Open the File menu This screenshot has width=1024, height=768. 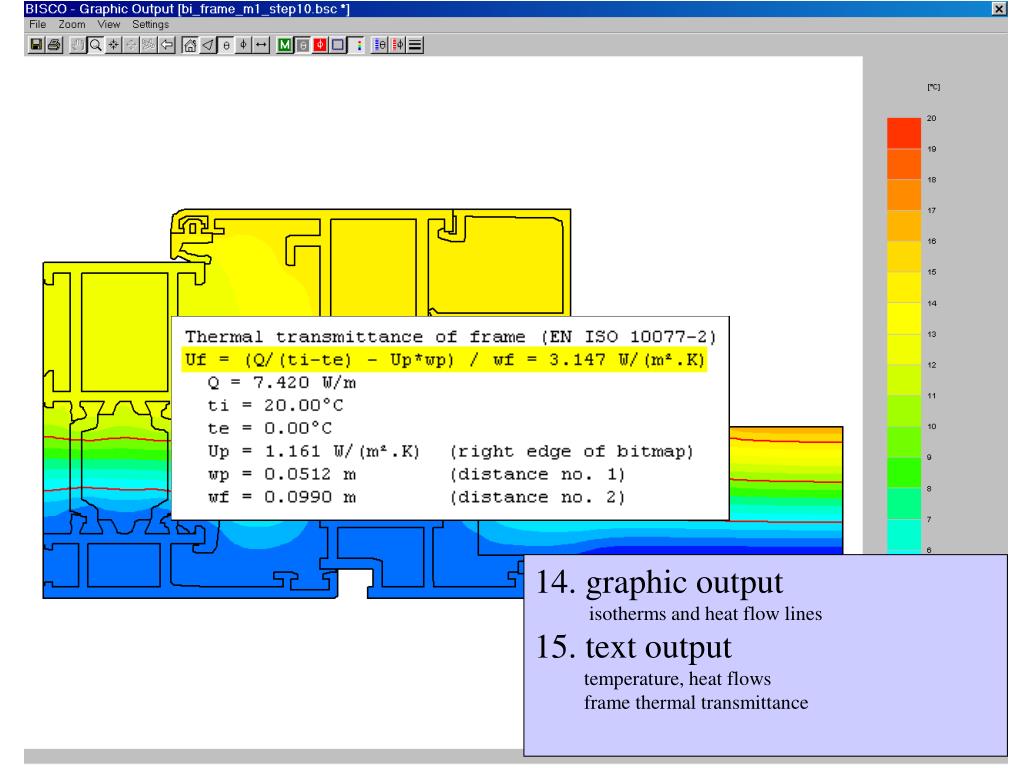tap(37, 24)
